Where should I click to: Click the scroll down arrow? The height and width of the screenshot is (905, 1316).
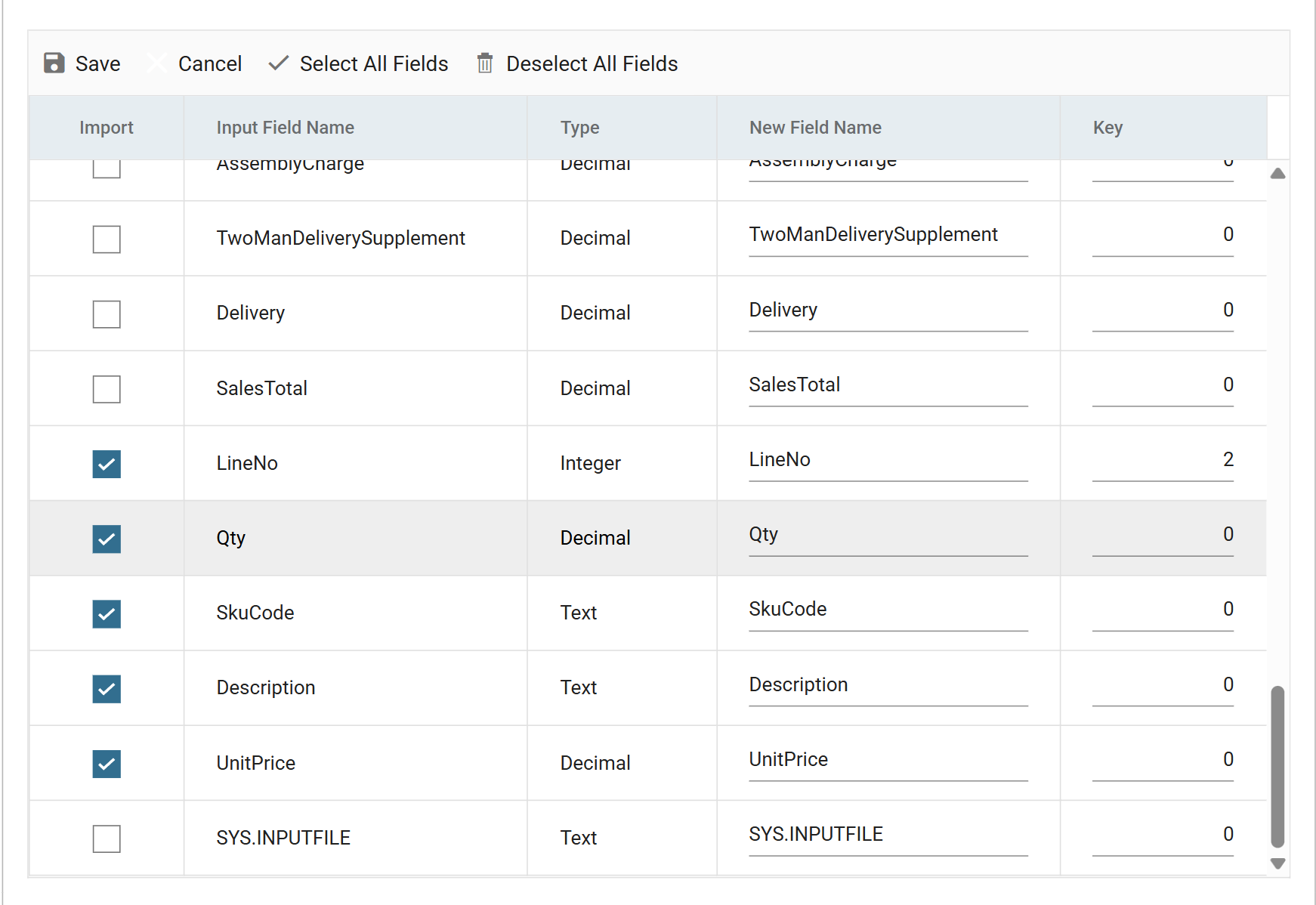[1277, 863]
